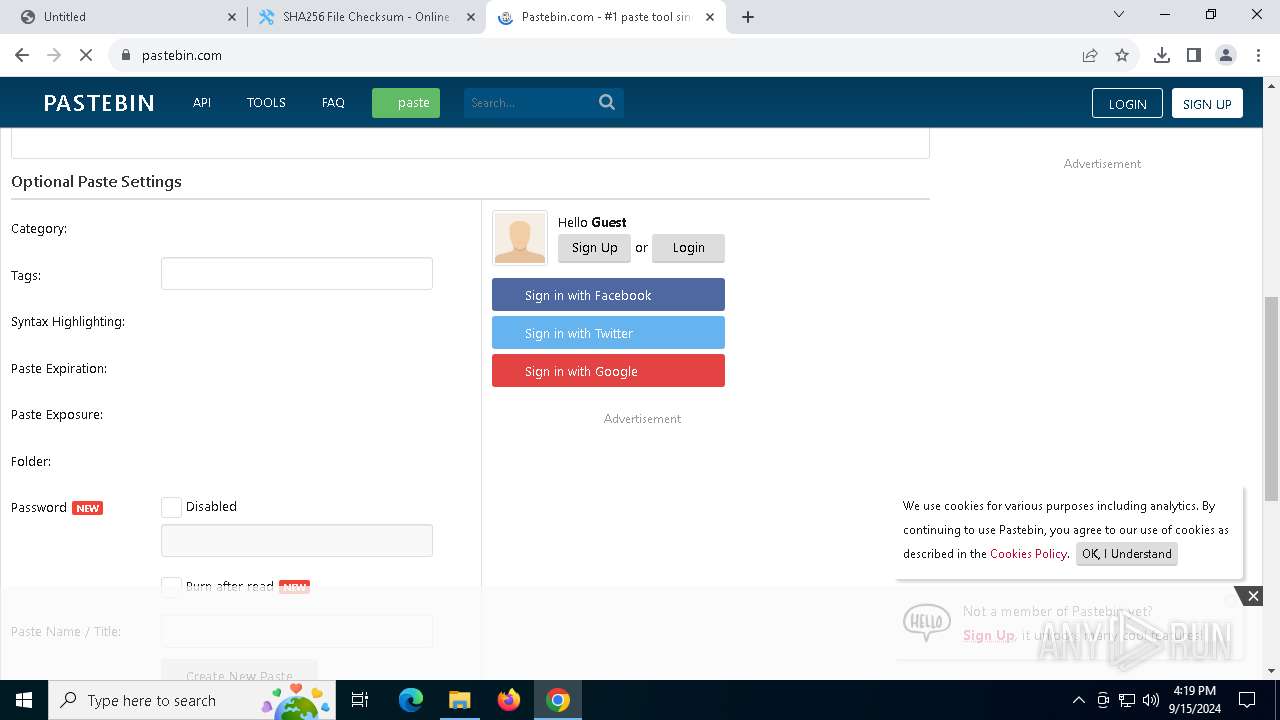Click the Optional Paste Settings heading
The image size is (1280, 720).
tap(96, 182)
